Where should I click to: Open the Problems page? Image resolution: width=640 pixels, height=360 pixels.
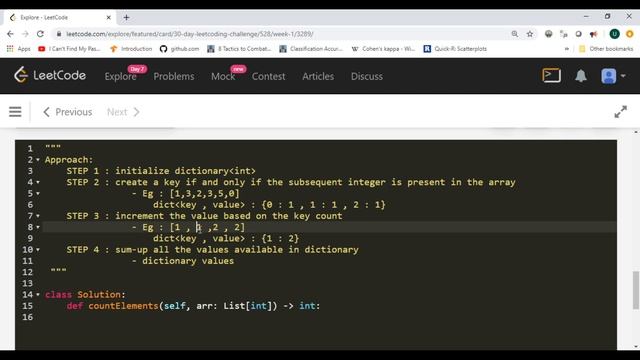174,76
